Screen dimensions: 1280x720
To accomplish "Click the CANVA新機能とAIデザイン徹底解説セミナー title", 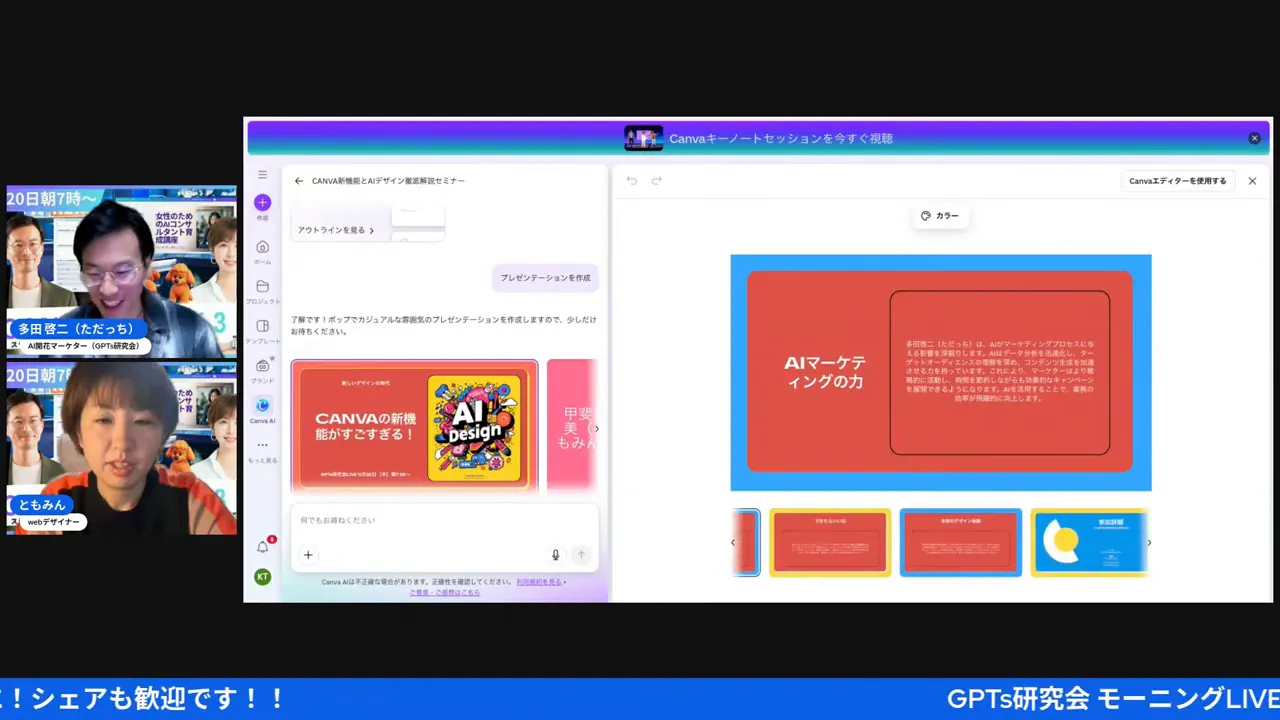I will (x=388, y=180).
